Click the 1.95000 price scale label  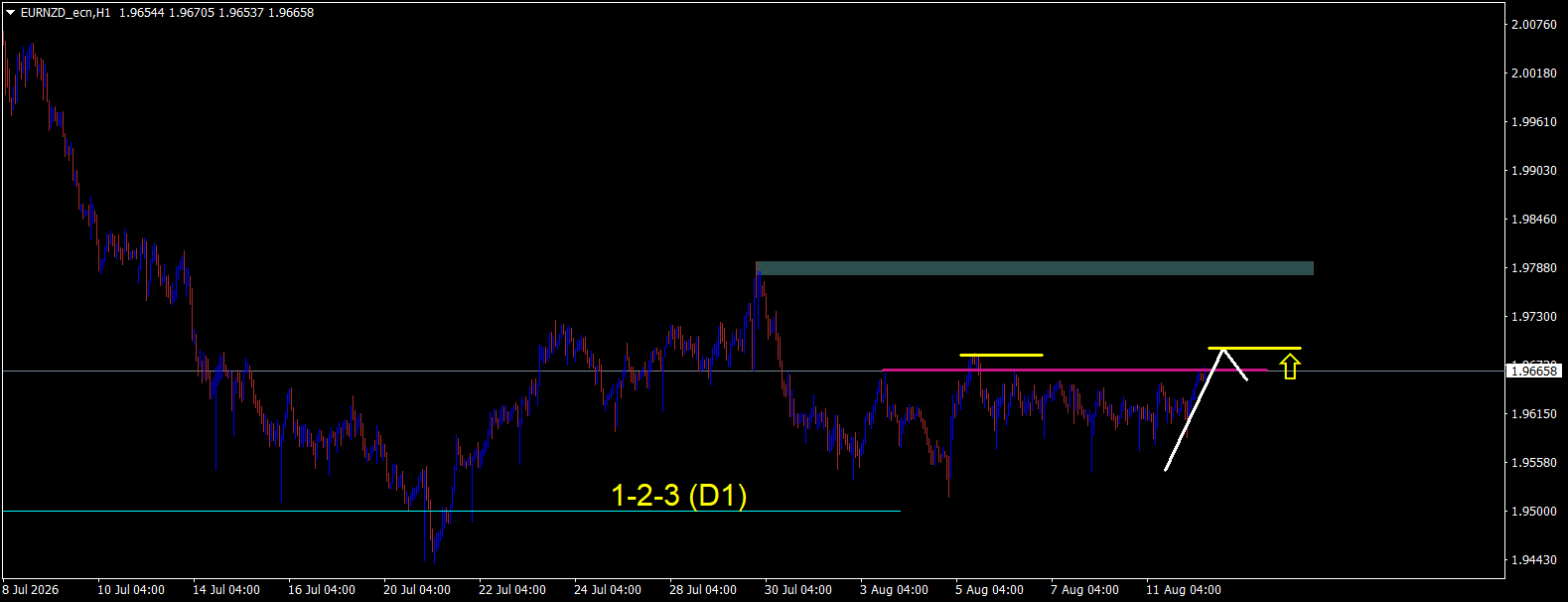point(1534,512)
